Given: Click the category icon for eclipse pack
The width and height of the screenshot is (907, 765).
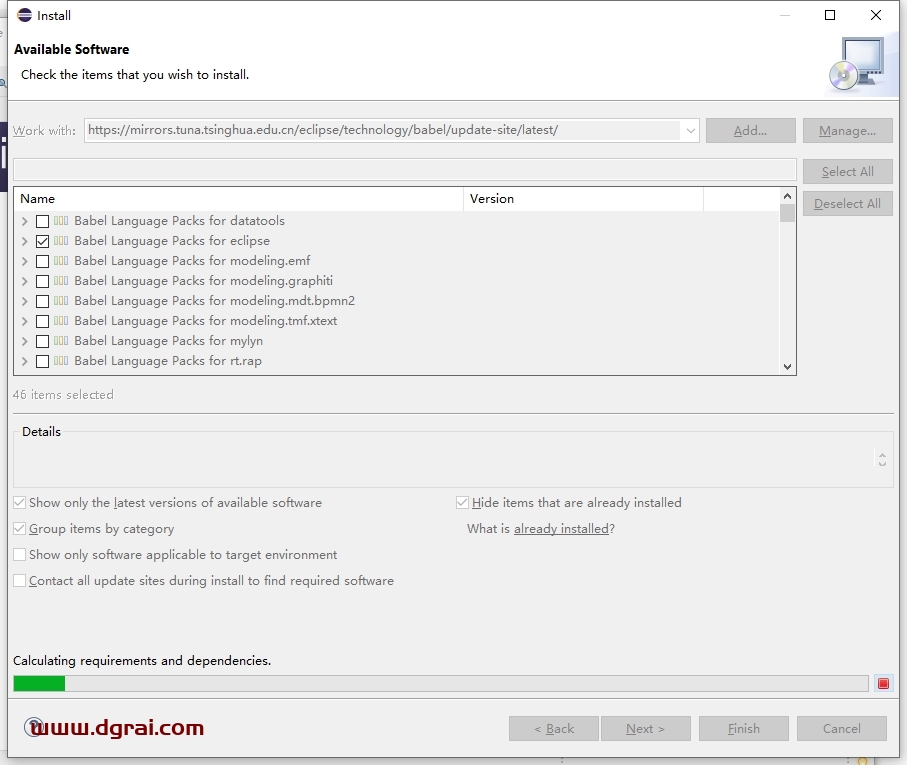Looking at the screenshot, I should point(61,241).
